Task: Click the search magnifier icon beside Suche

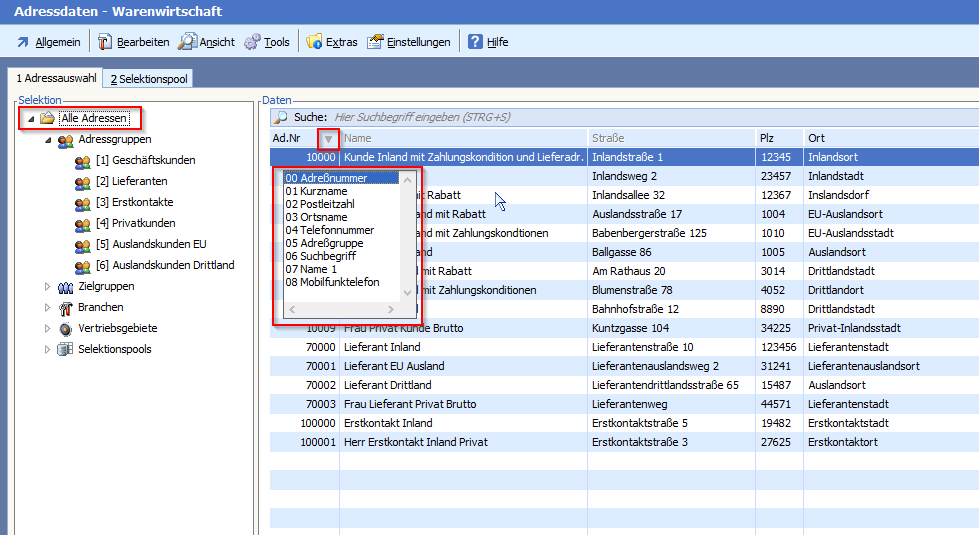Action: (x=281, y=117)
